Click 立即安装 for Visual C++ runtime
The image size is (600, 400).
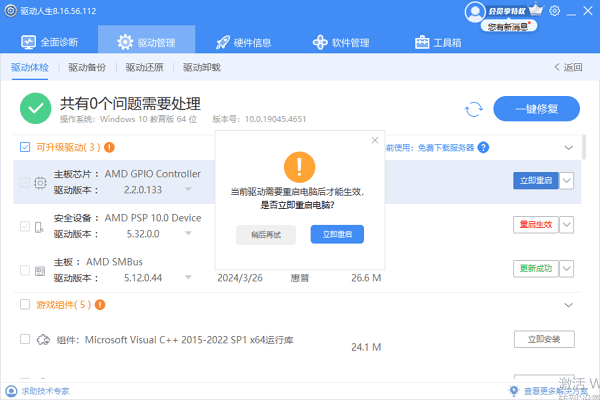[544, 339]
